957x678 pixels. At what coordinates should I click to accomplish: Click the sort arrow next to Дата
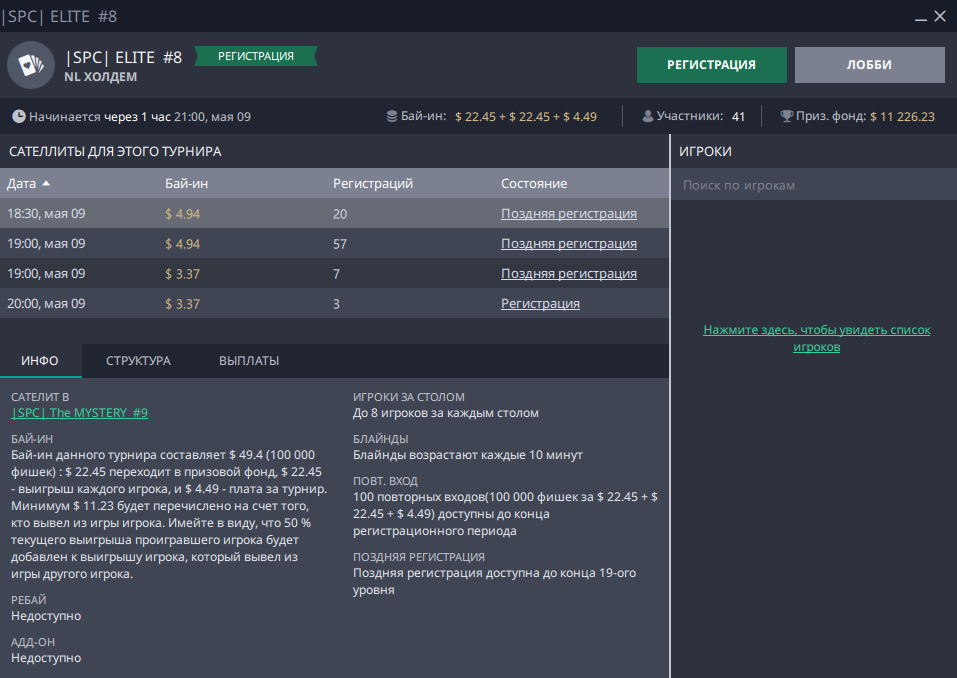pos(46,184)
